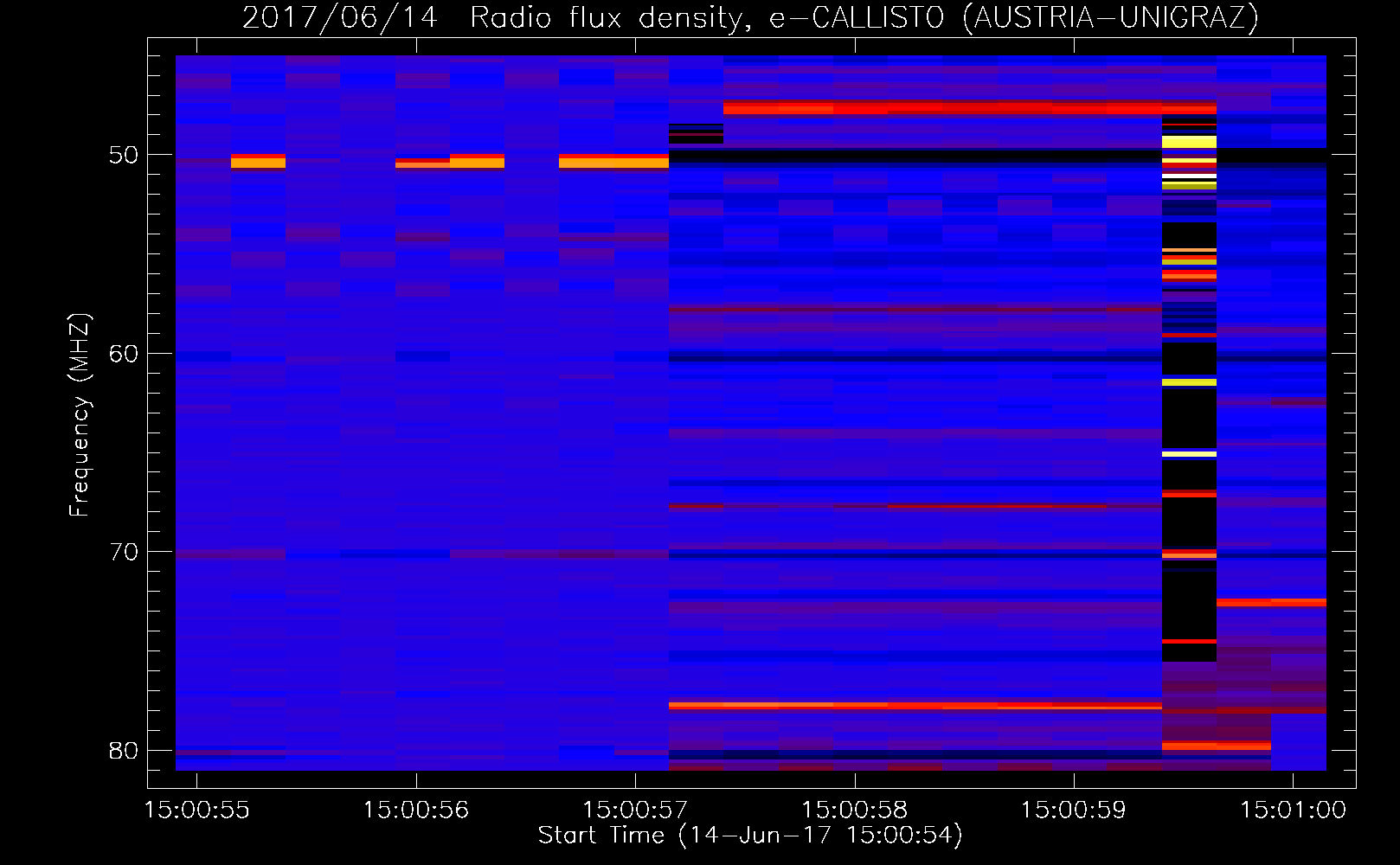The height and width of the screenshot is (865, 1400).
Task: Click the 15:00:59 time tick label
Action: click(x=1074, y=810)
